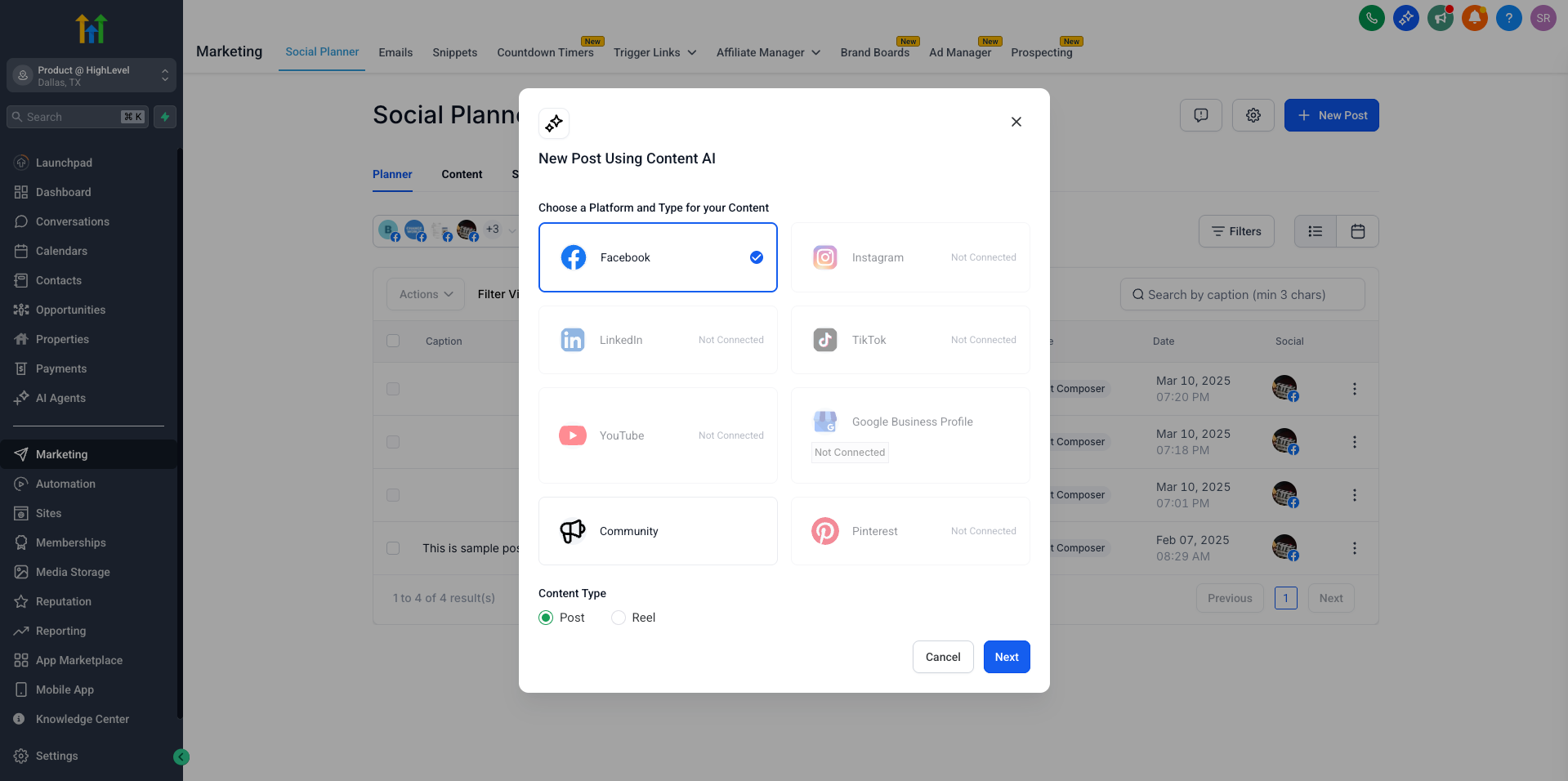Screen dimensions: 1568x781
Task: Switch to list view icon
Action: [1316, 231]
